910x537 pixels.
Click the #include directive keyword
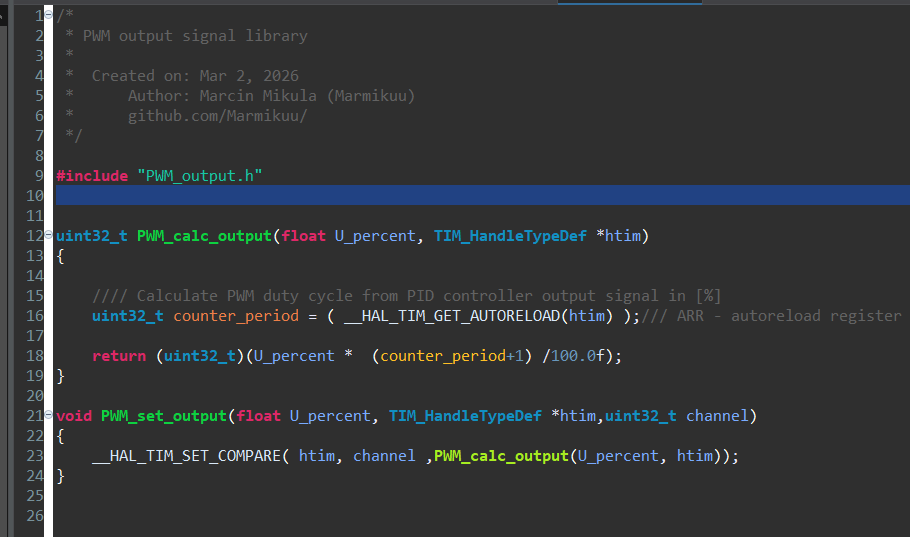92,176
